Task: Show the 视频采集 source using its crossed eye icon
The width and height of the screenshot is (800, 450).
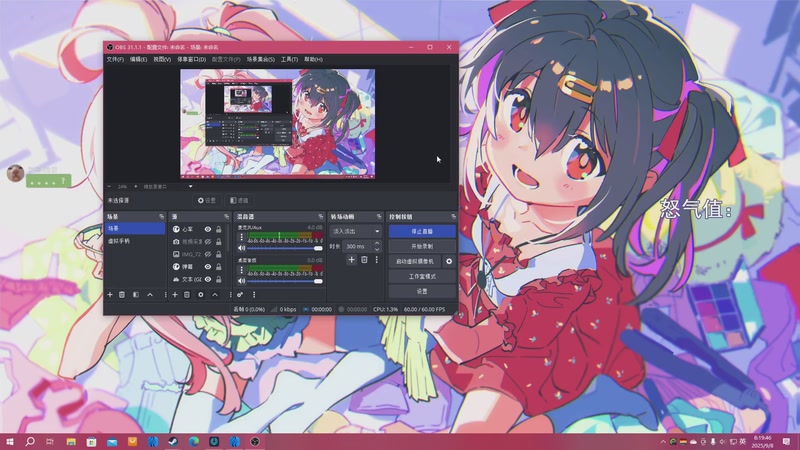Action: [208, 242]
